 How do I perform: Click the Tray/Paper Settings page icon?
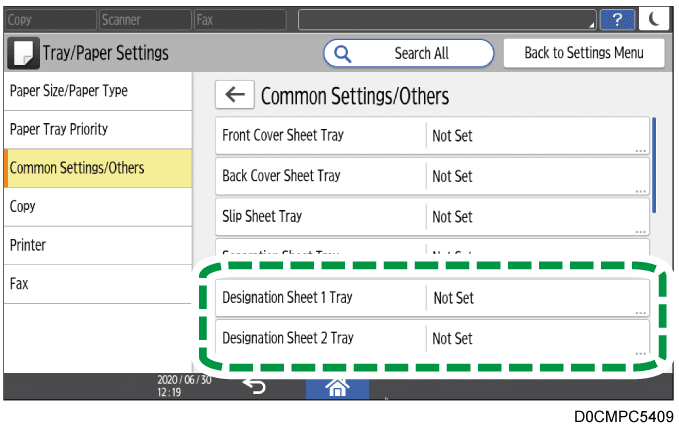pyautogui.click(x=24, y=53)
